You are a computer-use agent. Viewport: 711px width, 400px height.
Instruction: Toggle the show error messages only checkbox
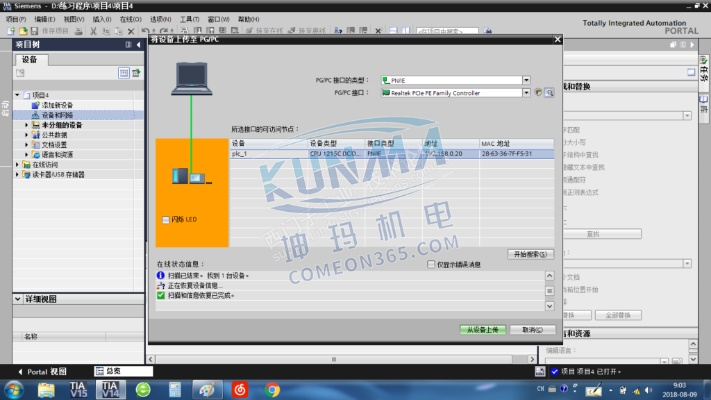[x=431, y=264]
